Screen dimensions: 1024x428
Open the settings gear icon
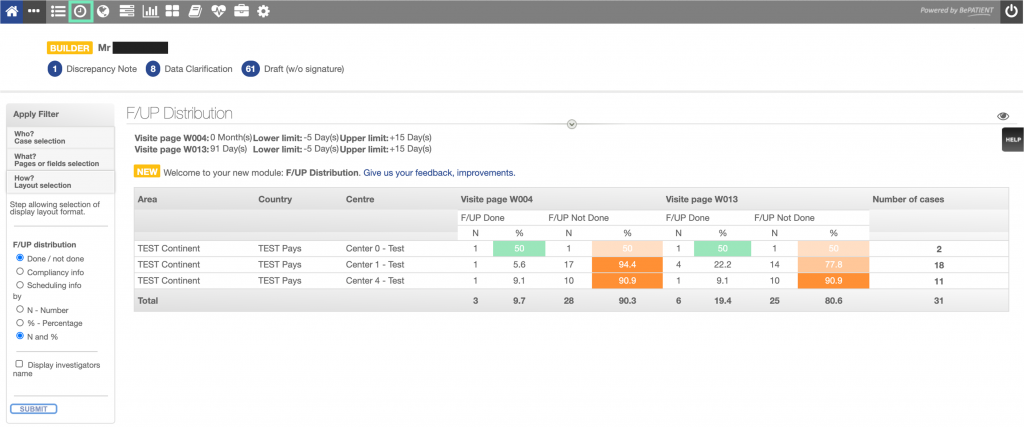click(263, 12)
